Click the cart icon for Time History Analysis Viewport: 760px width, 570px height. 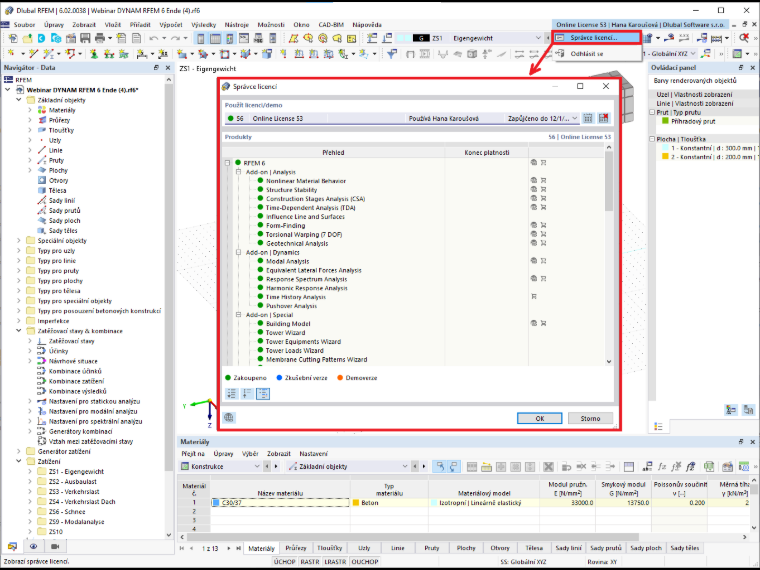[x=534, y=297]
